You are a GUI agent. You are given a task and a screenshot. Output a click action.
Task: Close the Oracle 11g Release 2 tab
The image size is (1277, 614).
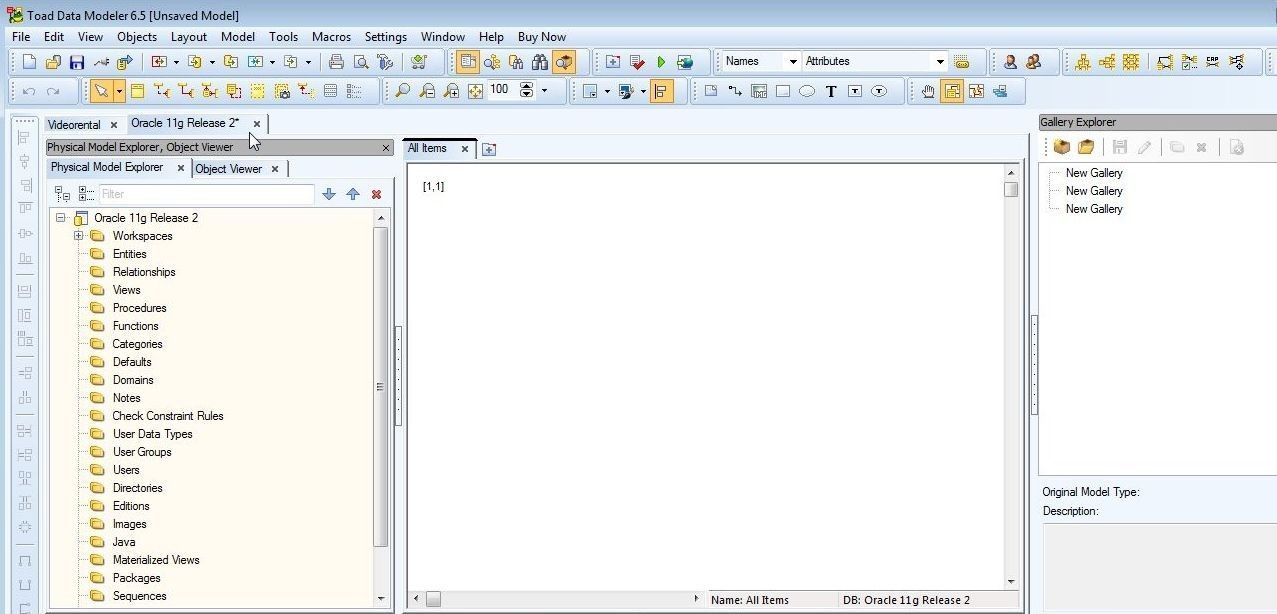(257, 124)
